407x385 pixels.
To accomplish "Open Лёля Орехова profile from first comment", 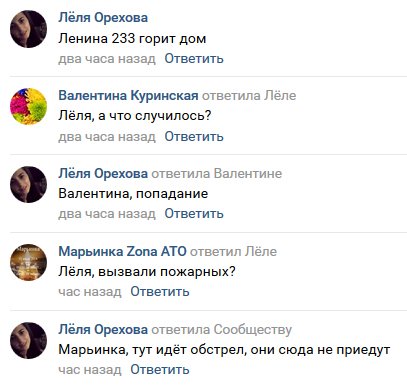I will (x=103, y=18).
